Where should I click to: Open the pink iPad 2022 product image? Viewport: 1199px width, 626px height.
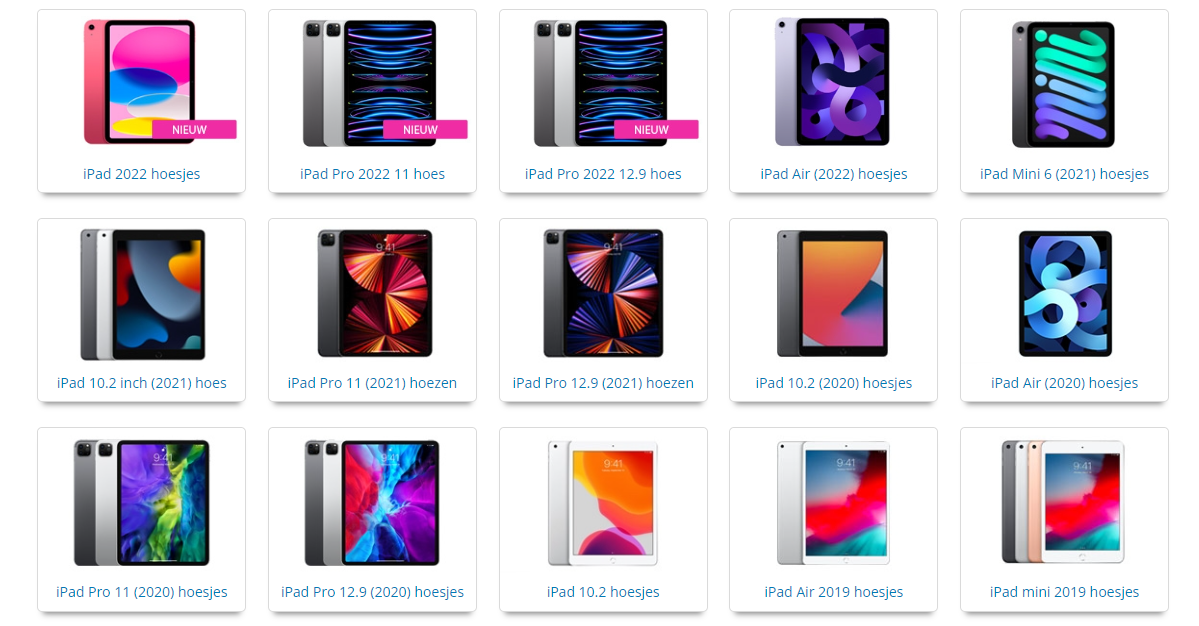click(141, 82)
